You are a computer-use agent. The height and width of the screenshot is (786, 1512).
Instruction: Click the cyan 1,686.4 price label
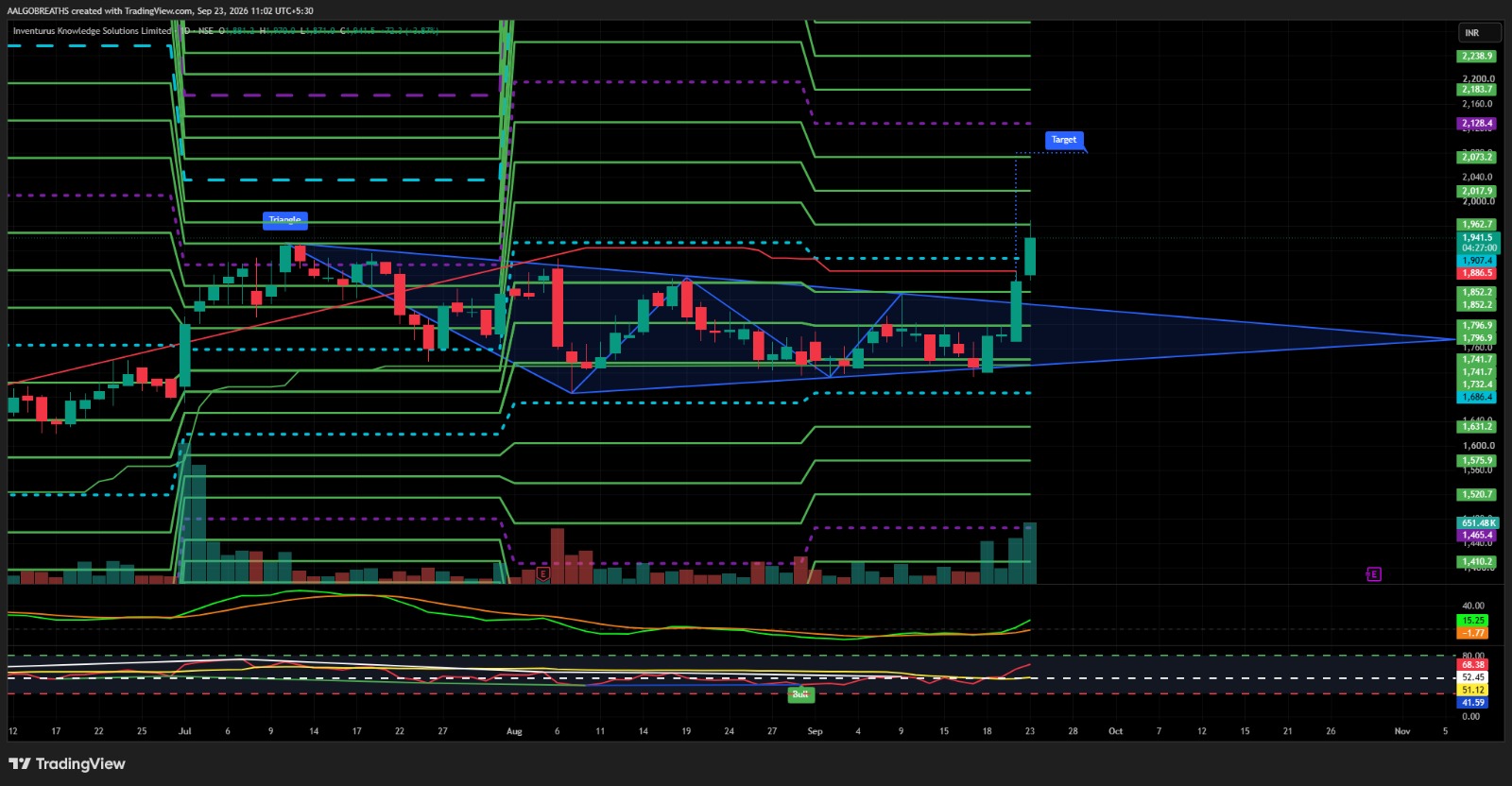(1478, 398)
